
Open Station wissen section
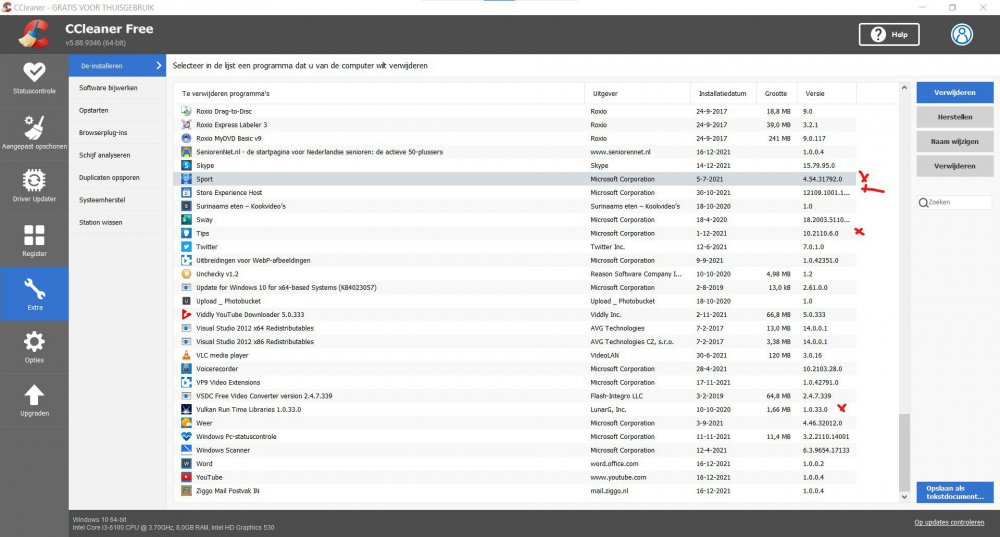tap(117, 222)
